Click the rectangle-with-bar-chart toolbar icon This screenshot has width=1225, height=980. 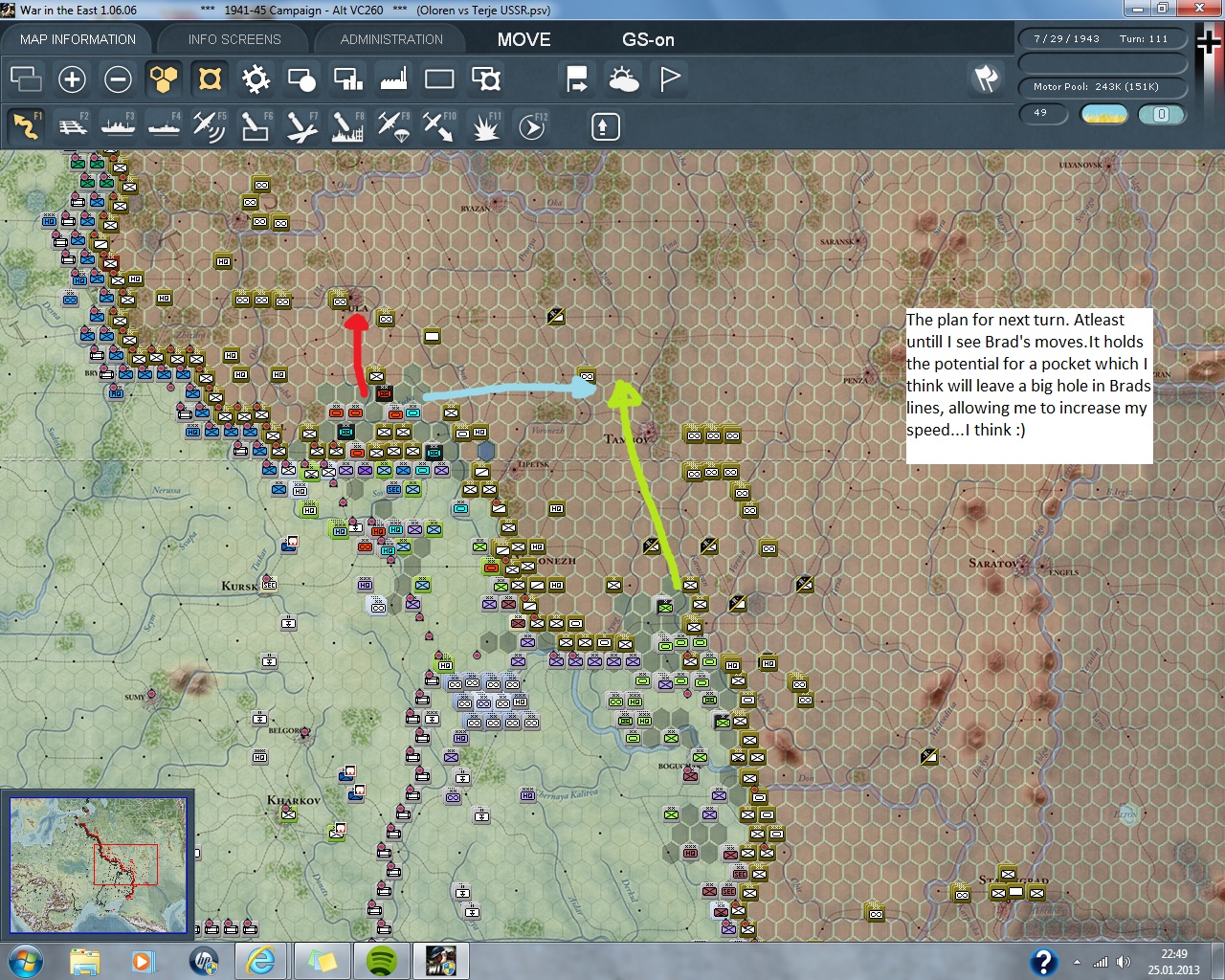point(347,79)
